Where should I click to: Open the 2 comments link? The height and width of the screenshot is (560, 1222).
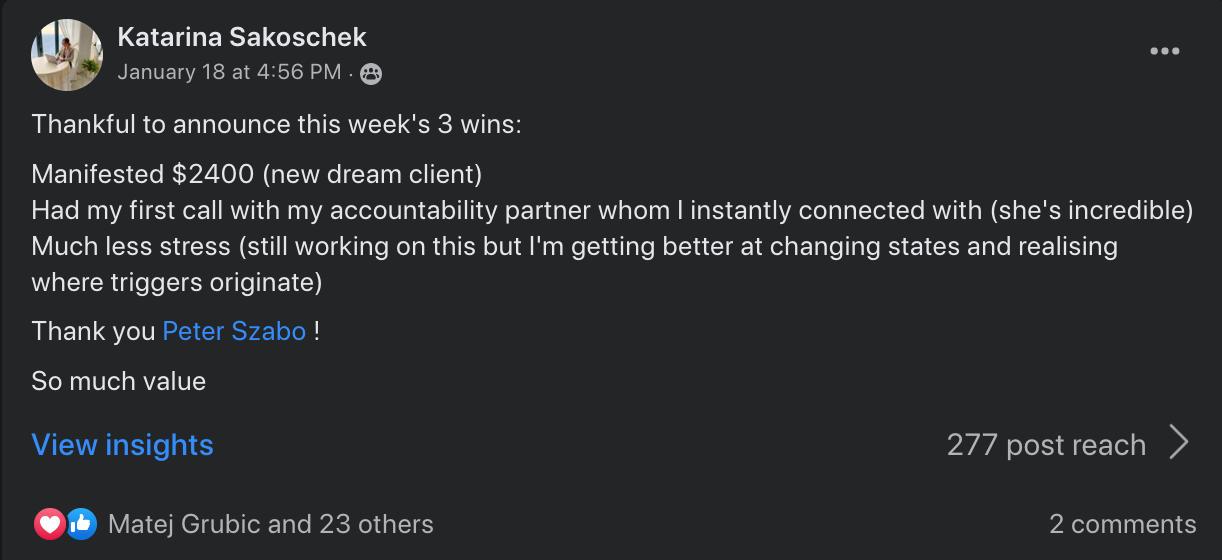pos(1122,524)
